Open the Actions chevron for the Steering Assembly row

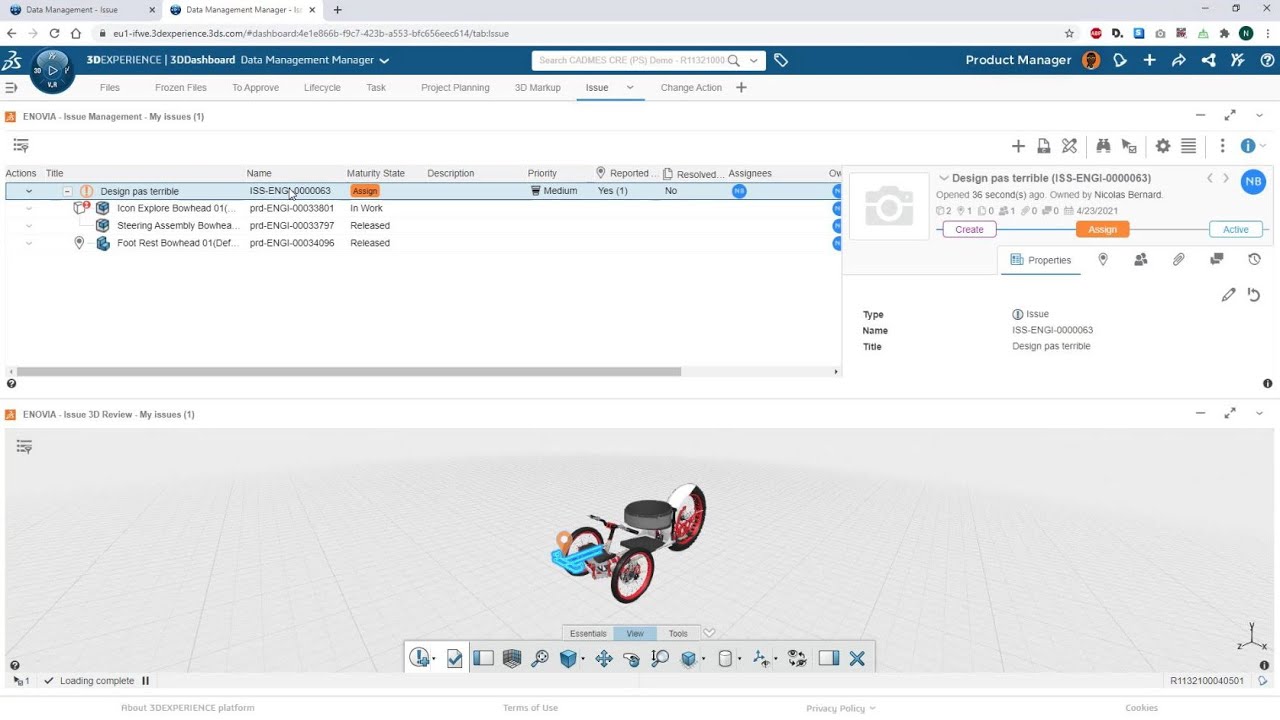(x=29, y=226)
